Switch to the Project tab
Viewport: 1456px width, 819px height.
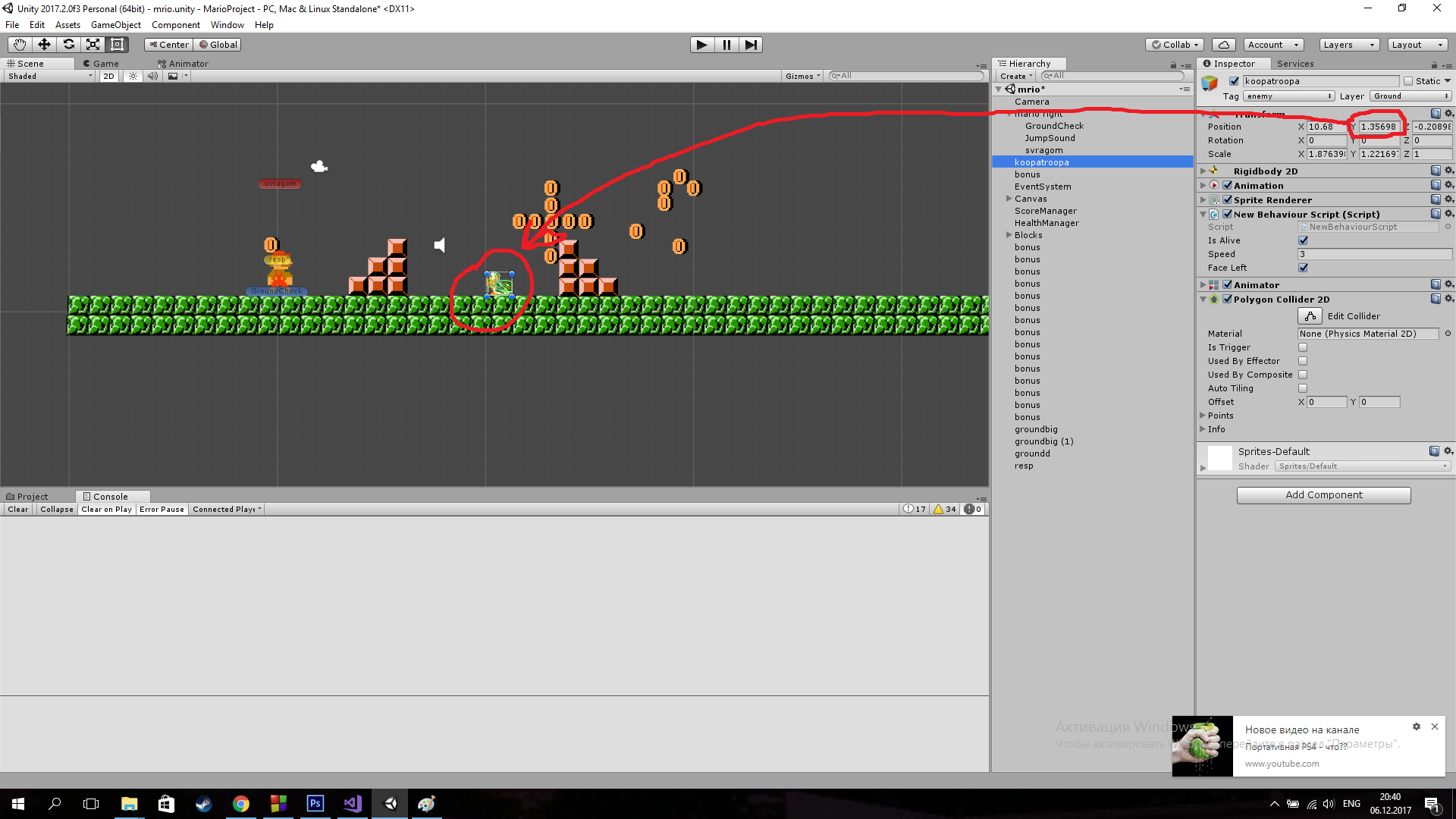point(27,497)
